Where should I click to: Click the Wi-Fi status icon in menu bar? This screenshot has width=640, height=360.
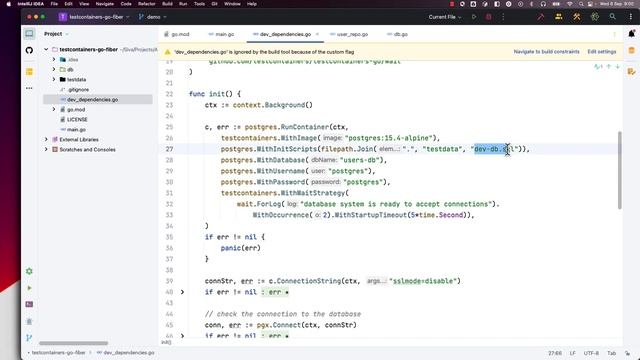click(x=569, y=4)
